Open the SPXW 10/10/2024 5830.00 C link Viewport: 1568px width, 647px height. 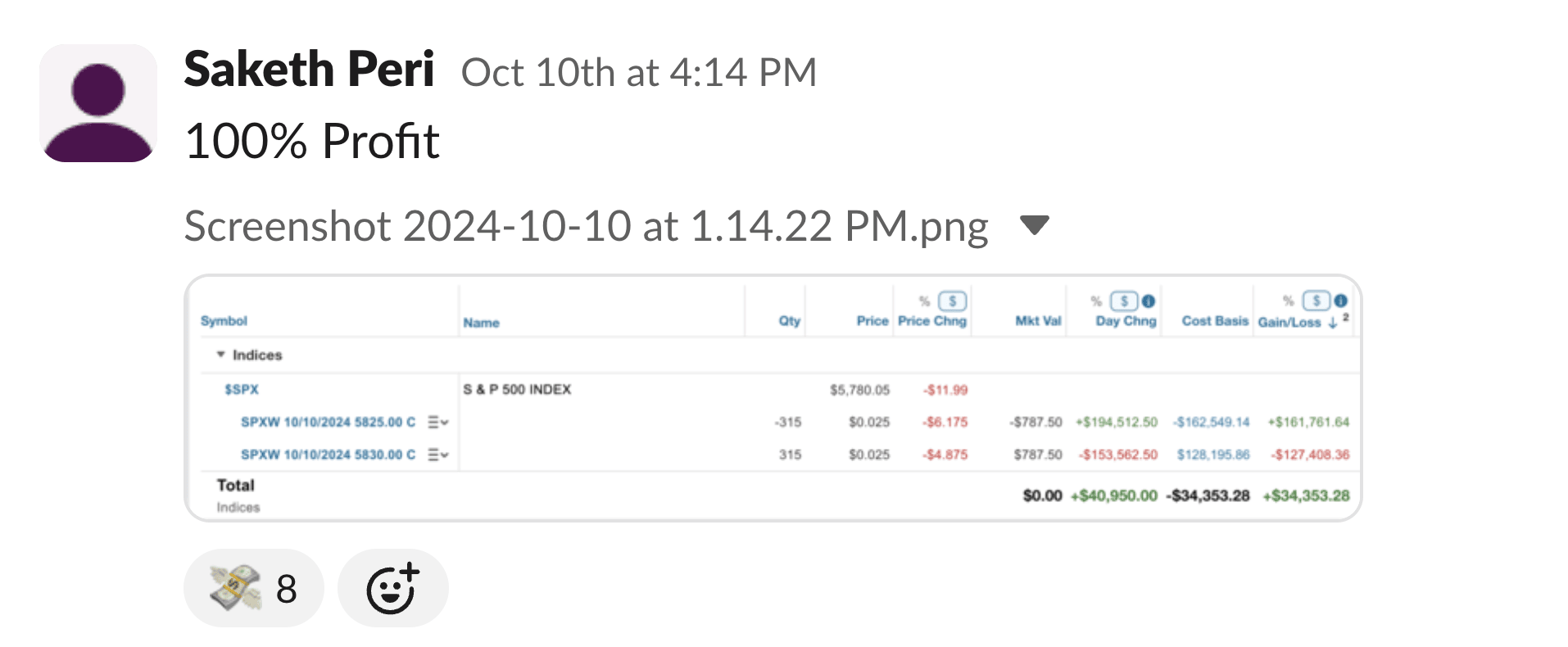pyautogui.click(x=328, y=455)
